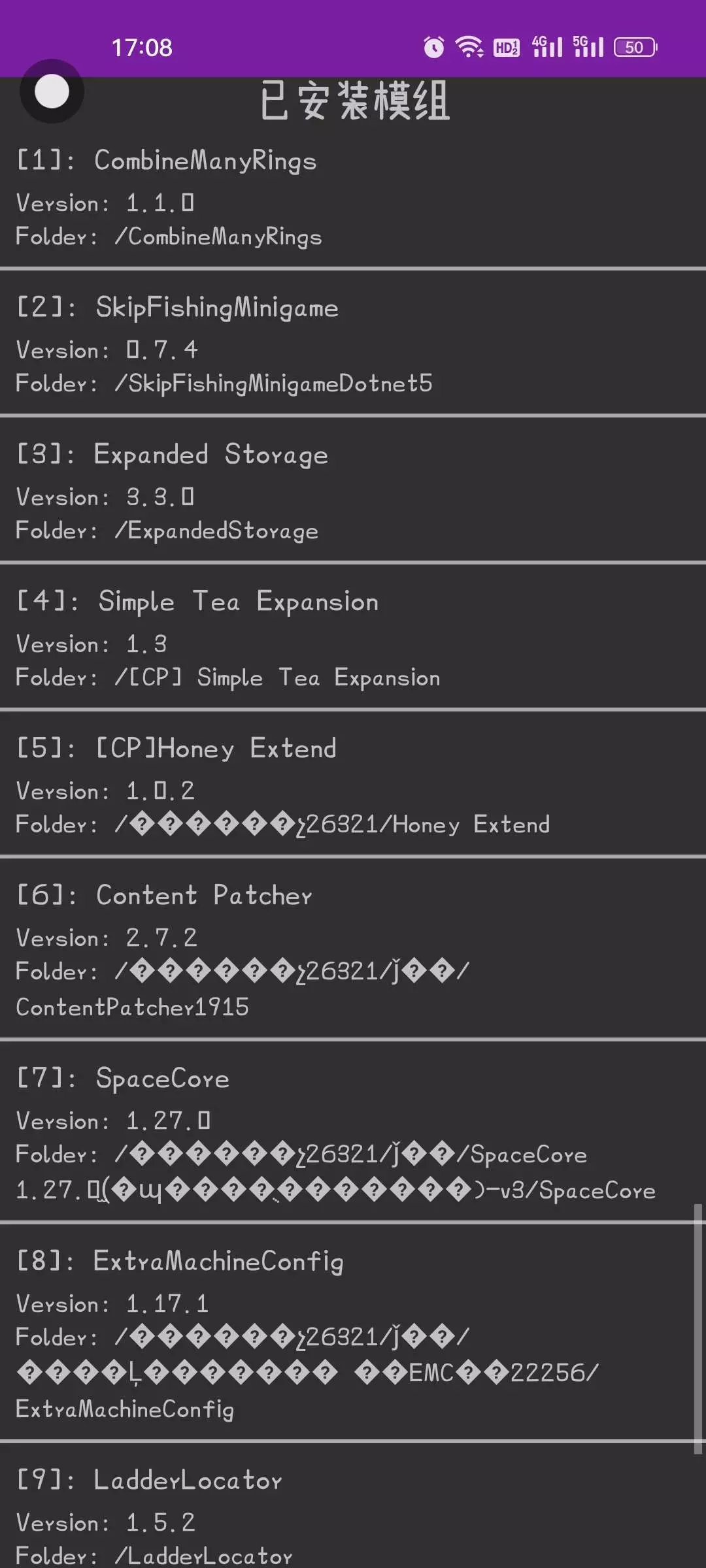
Task: Tap the SkipFishingMinigameDotnet5 folder path
Action: (273, 384)
